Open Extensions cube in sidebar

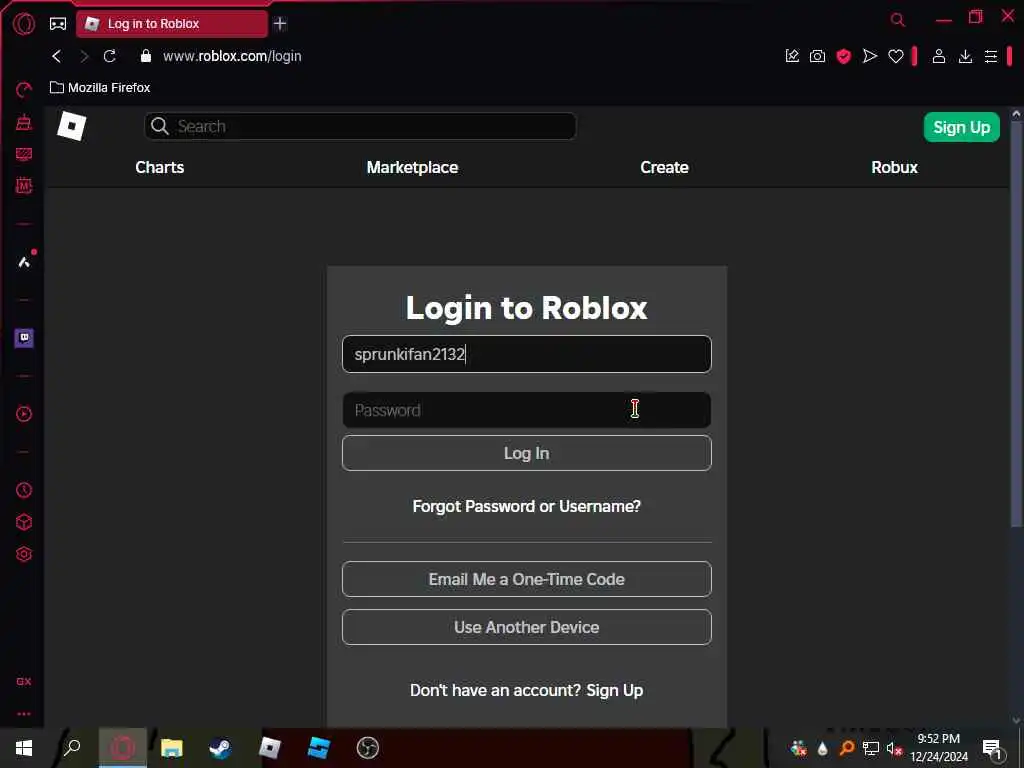tap(24, 522)
